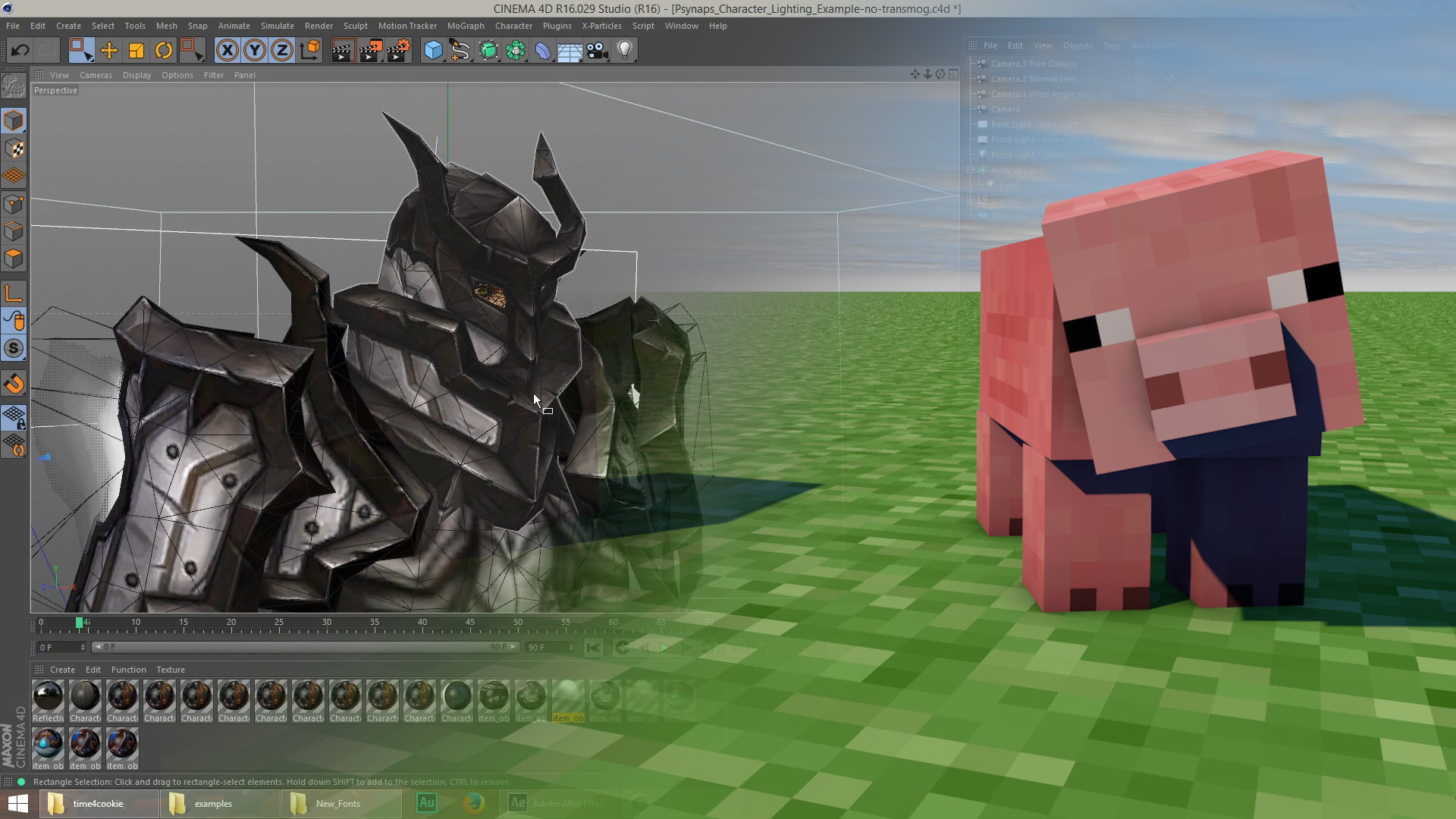
Task: Select the Reflective material thumbnail
Action: pos(48,701)
